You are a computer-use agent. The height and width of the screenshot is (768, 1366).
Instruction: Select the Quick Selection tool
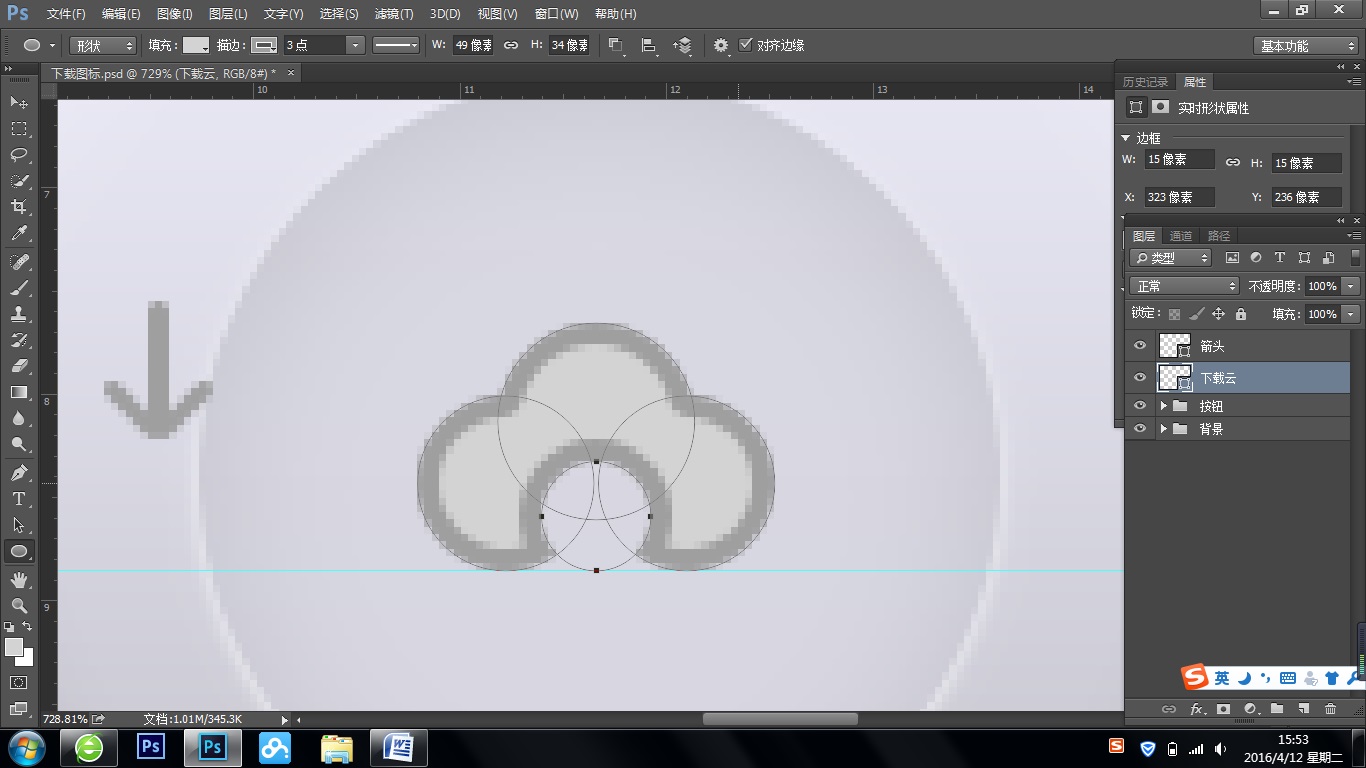(19, 181)
